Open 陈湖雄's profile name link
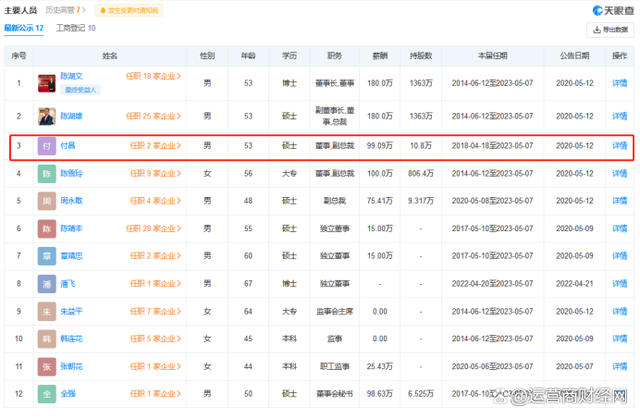 coord(71,116)
